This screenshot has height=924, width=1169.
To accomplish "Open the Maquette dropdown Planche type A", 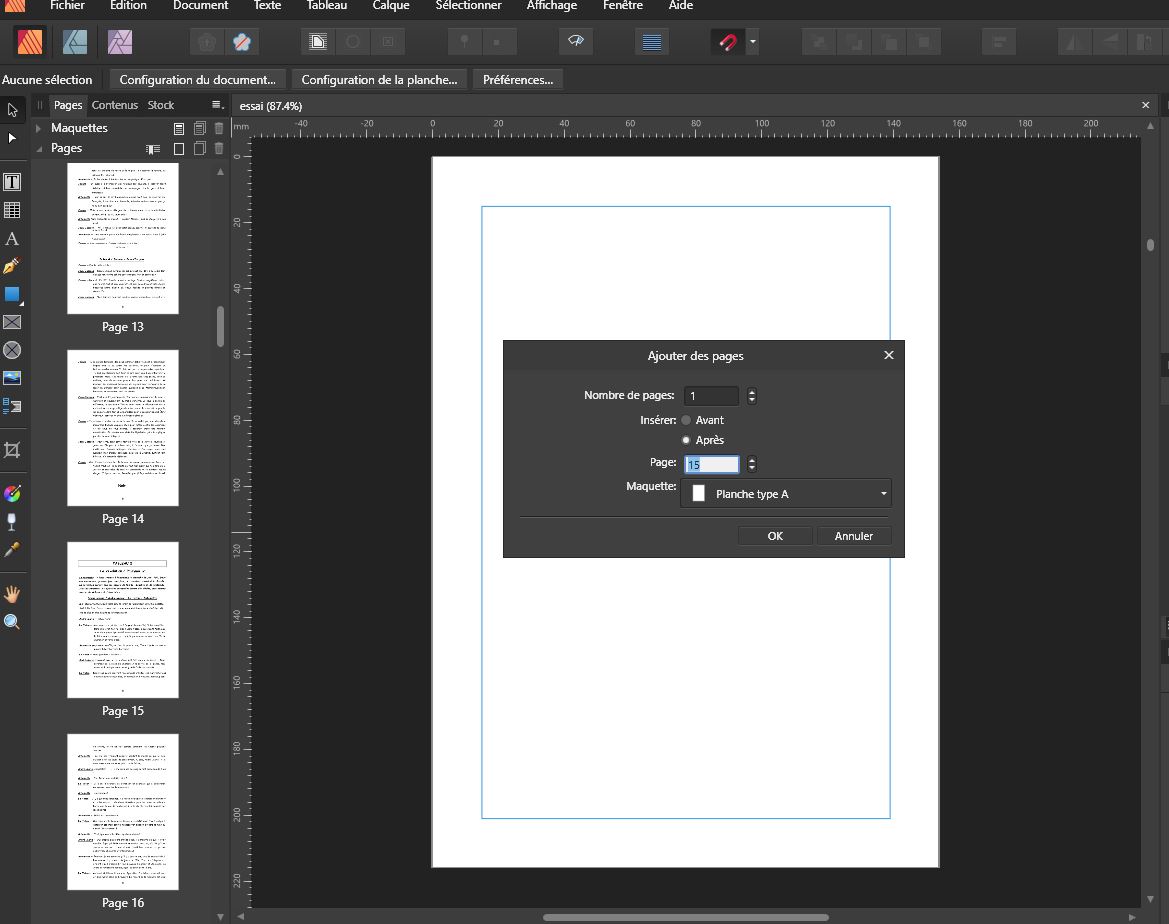I will pos(786,494).
